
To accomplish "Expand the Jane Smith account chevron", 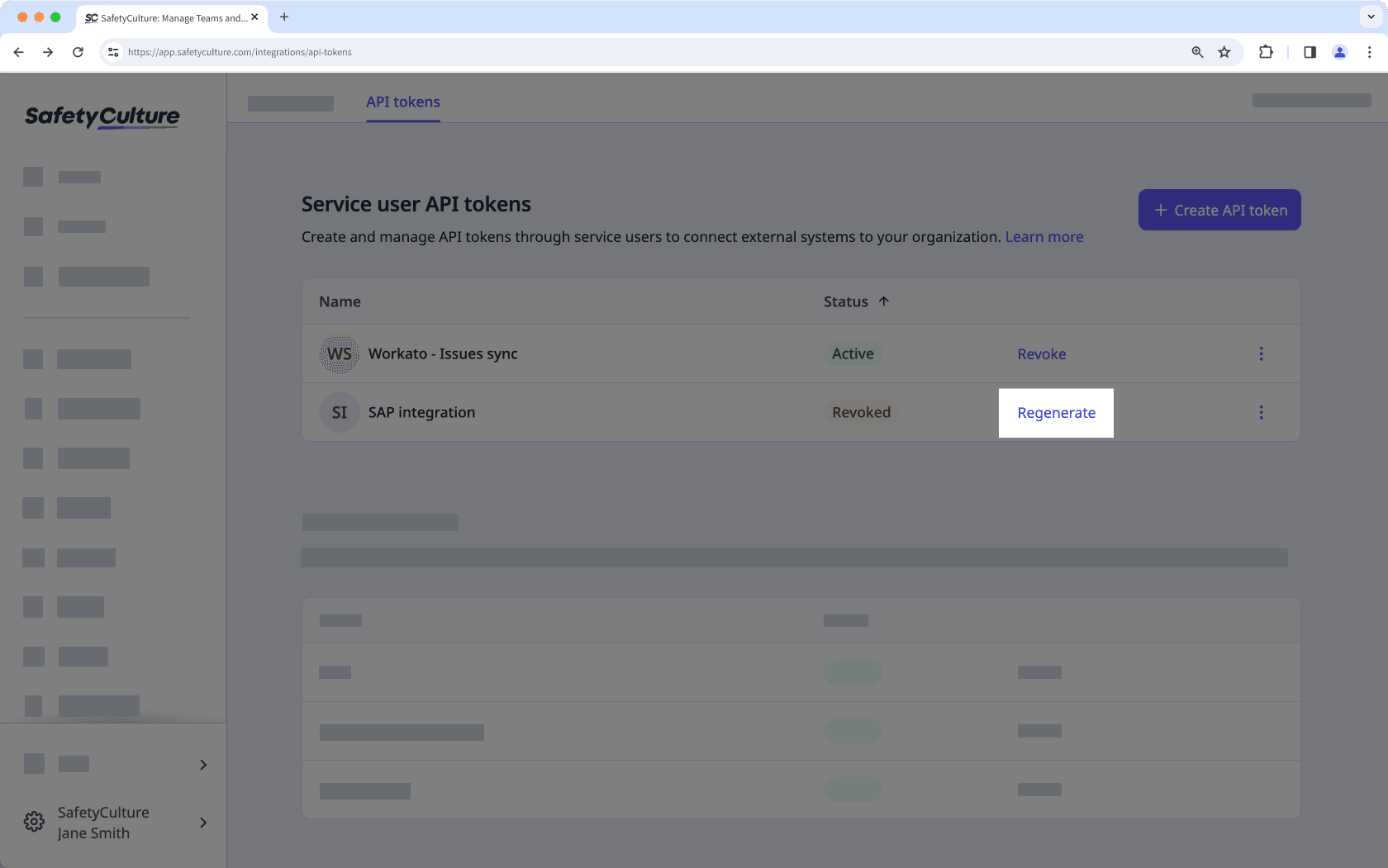I will tap(203, 823).
